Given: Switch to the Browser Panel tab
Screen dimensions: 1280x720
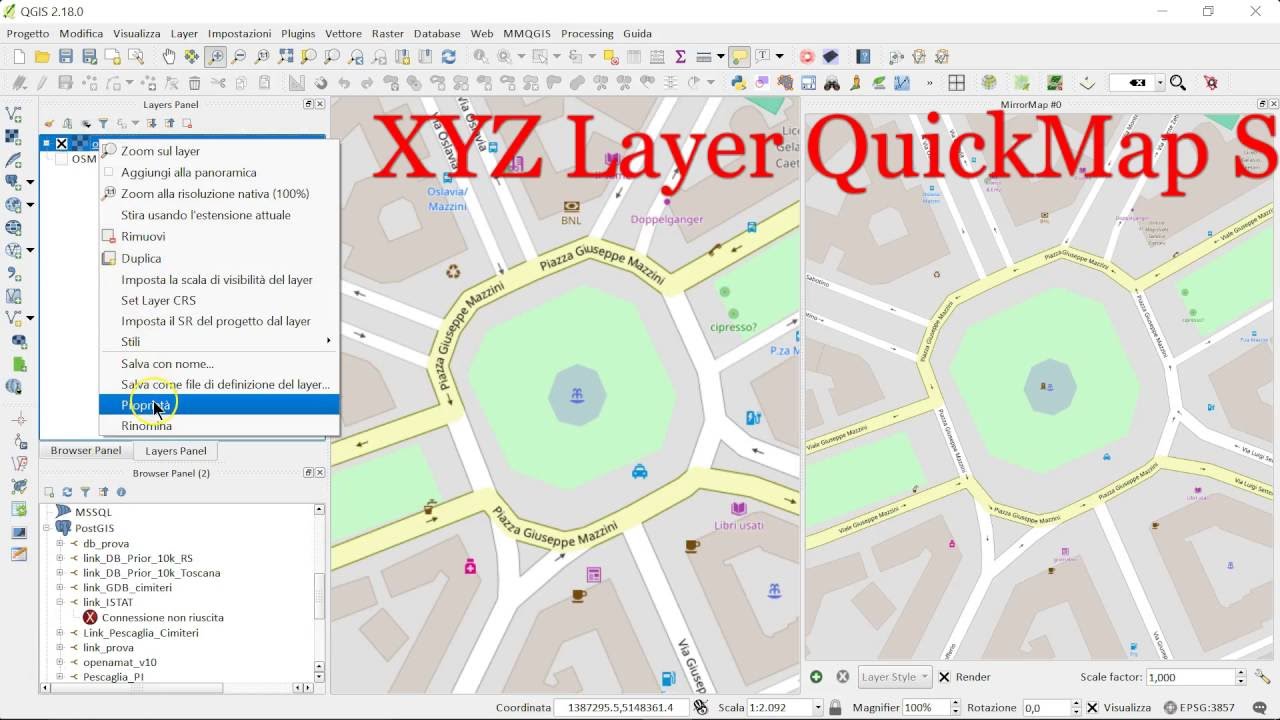Looking at the screenshot, I should (x=86, y=451).
